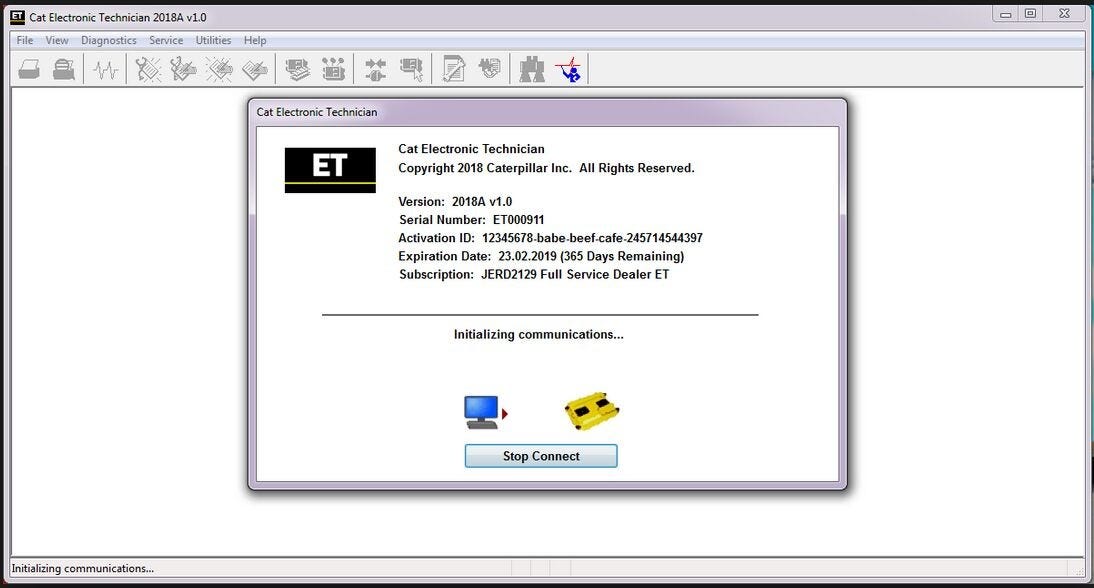Image resolution: width=1094 pixels, height=588 pixels.
Task: Open the Help menu
Action: coord(255,40)
